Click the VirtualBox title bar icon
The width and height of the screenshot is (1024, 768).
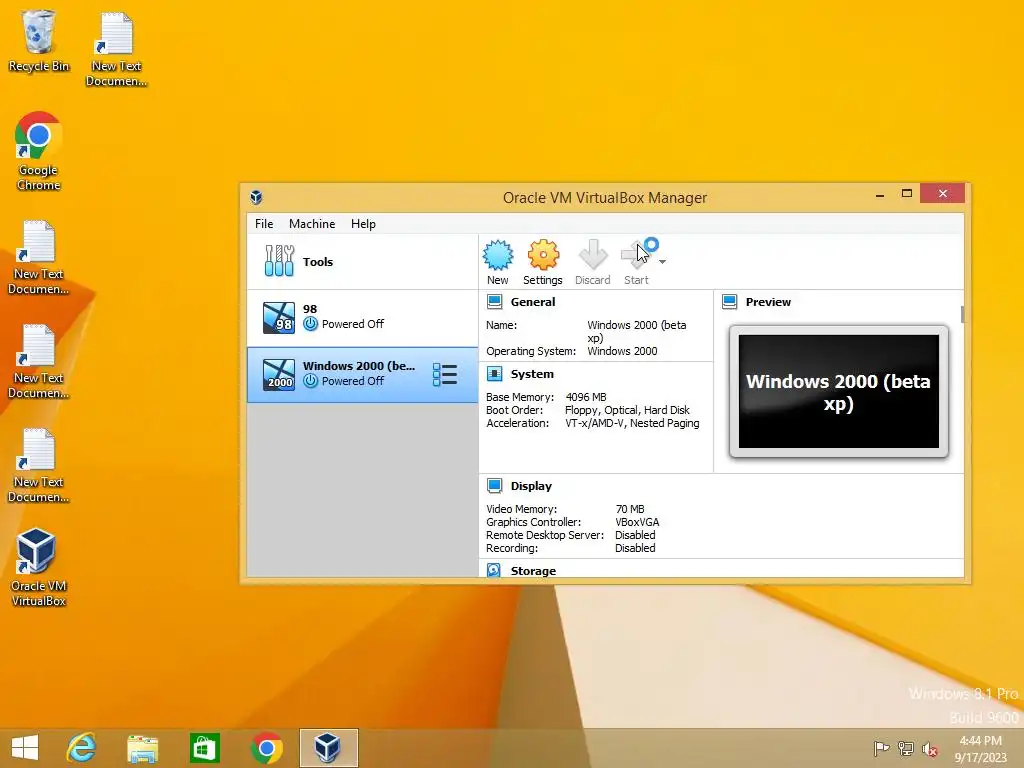[256, 197]
